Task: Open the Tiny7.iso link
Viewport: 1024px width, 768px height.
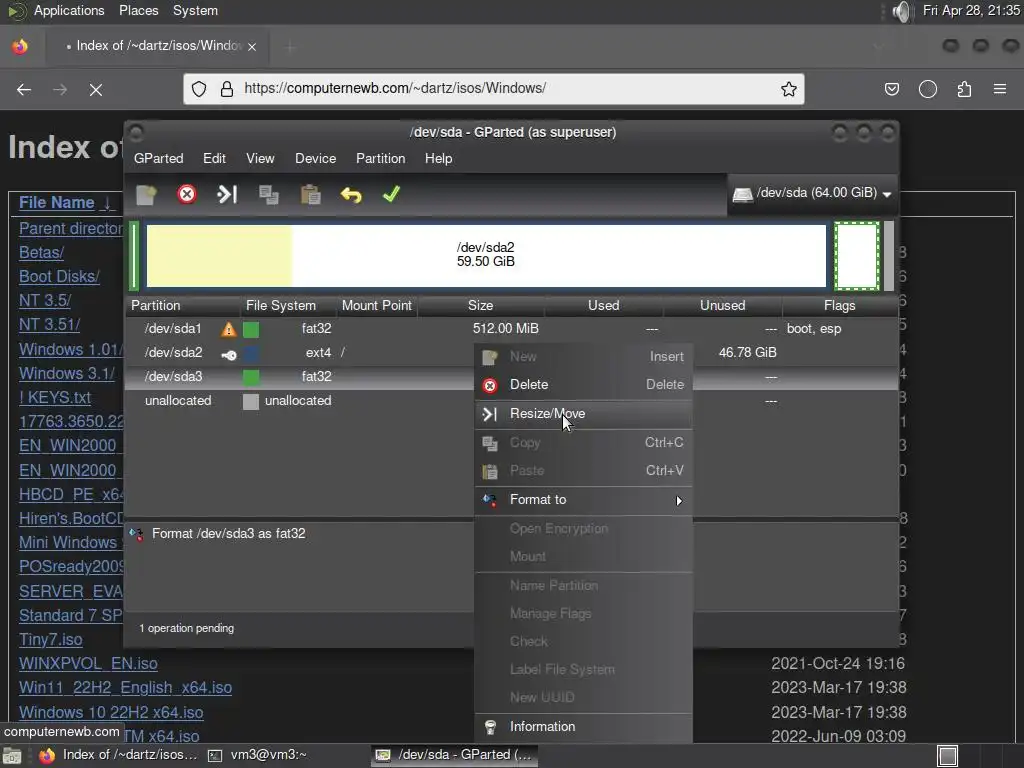Action: [x=51, y=640]
